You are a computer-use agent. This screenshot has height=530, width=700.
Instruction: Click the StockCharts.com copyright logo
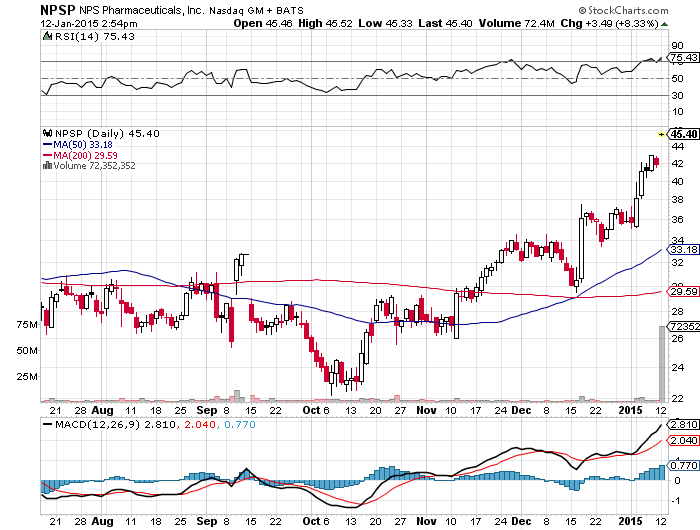(x=623, y=10)
